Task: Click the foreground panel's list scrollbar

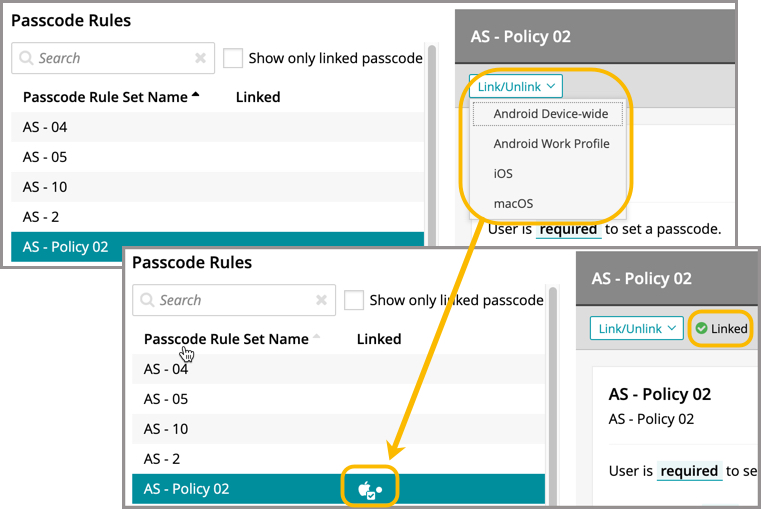Action: [x=553, y=400]
